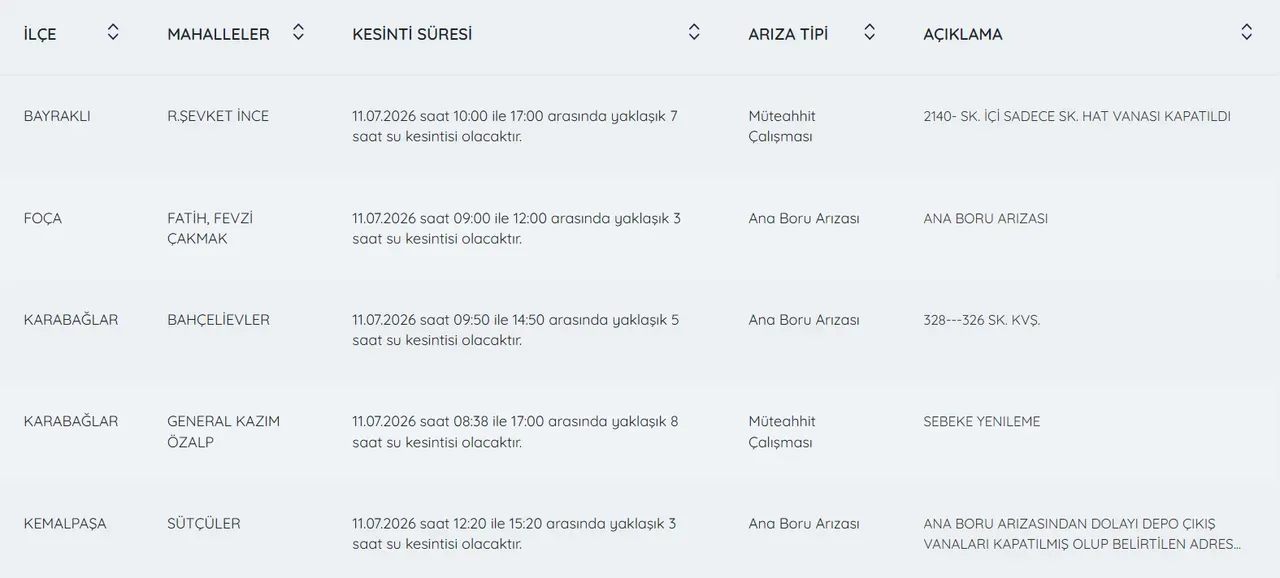Screen dimensions: 1280x578
Task: Click the MAHALLELER sort arrows icon
Action: coord(298,32)
